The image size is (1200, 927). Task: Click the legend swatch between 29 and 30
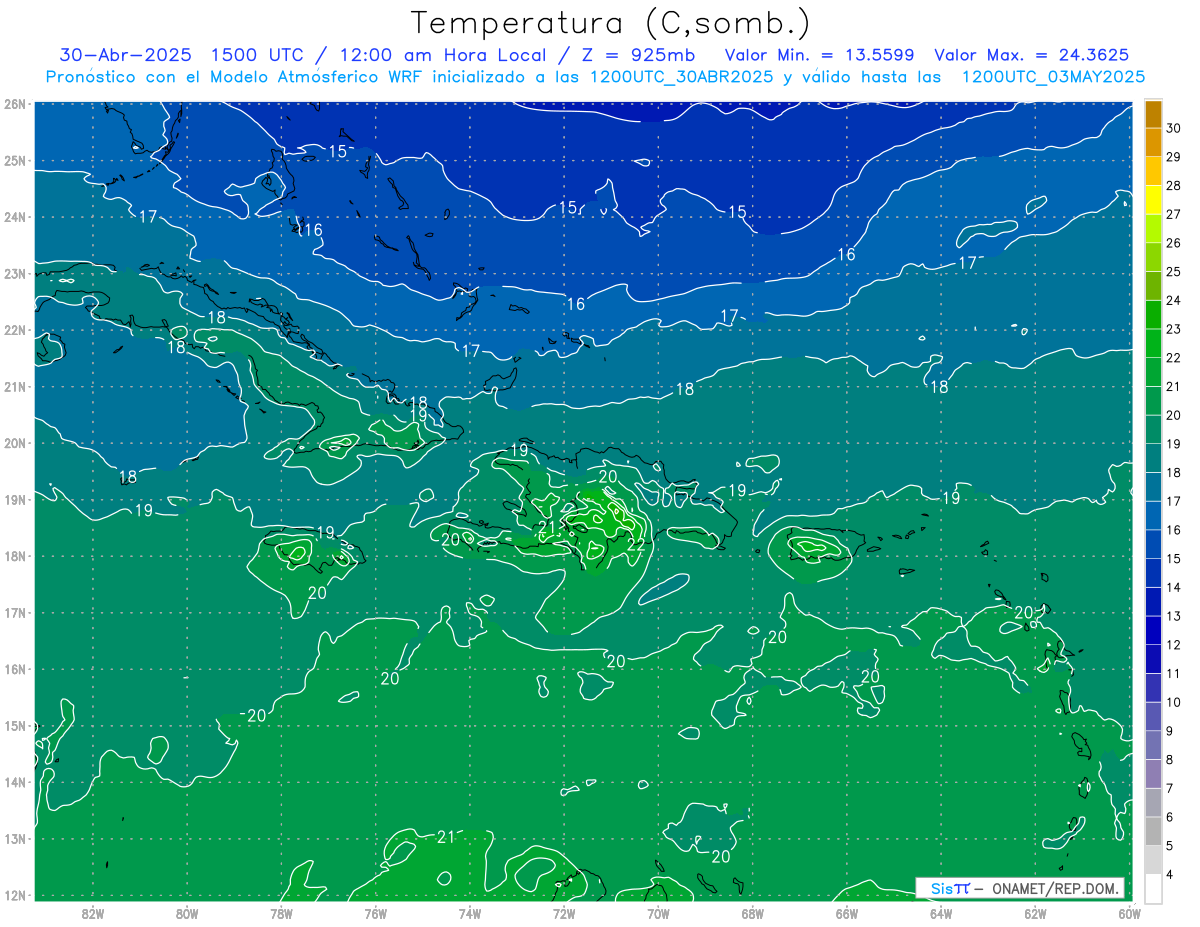pyautogui.click(x=1153, y=143)
